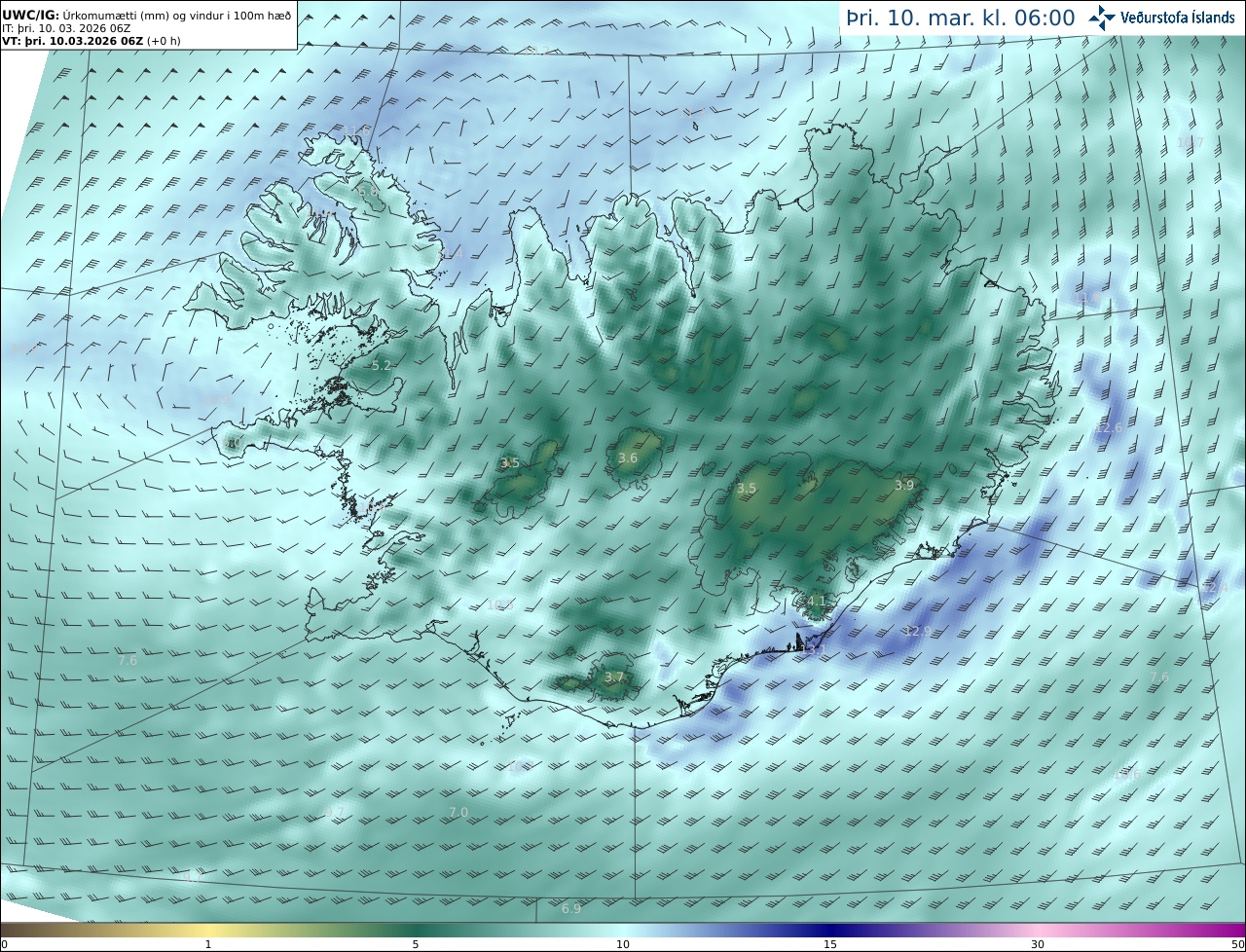Click the 3.7 value on the southern glacier
Screen dimensions: 1246x952
(x=614, y=677)
